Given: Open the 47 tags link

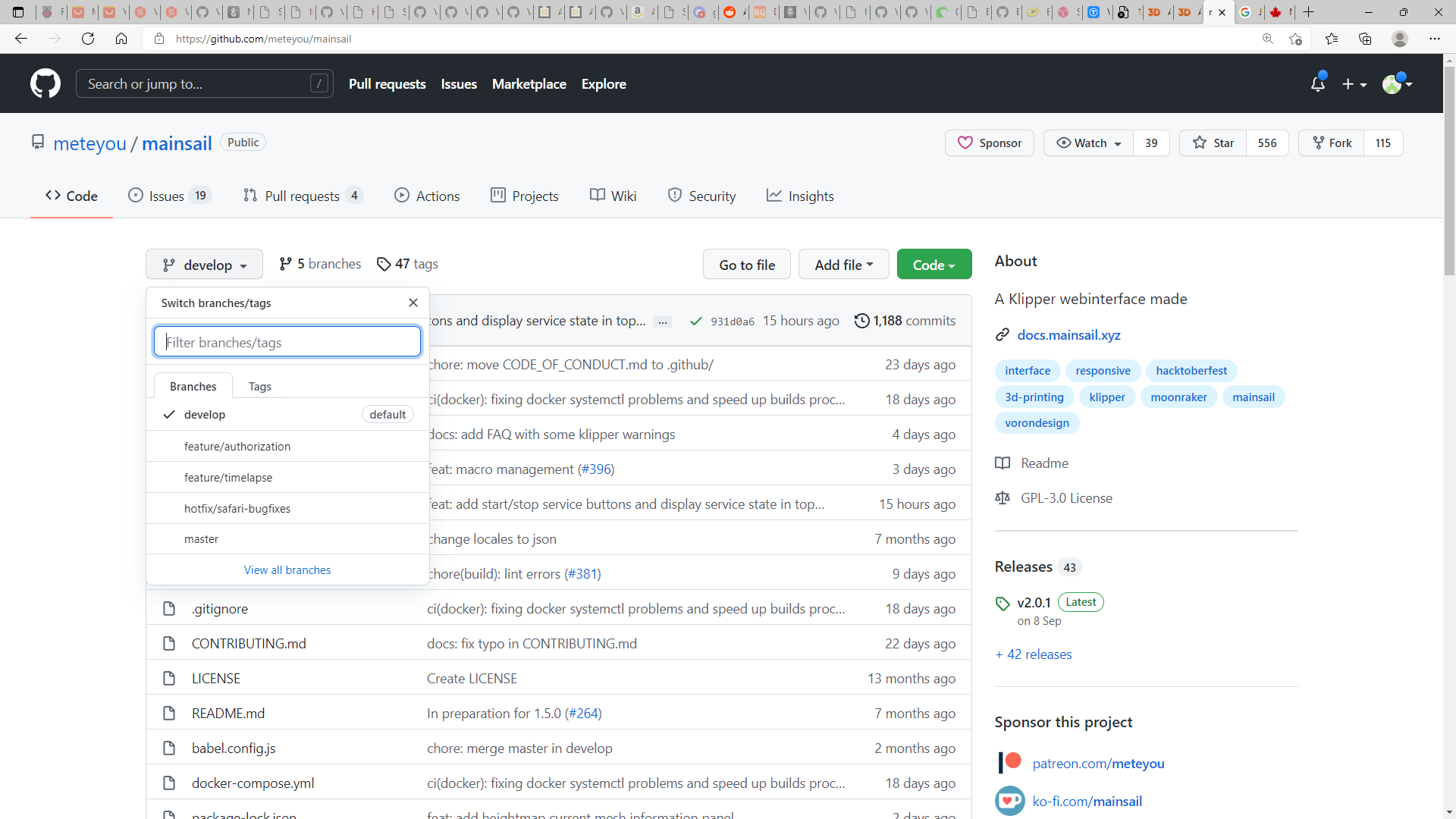Looking at the screenshot, I should click(407, 264).
